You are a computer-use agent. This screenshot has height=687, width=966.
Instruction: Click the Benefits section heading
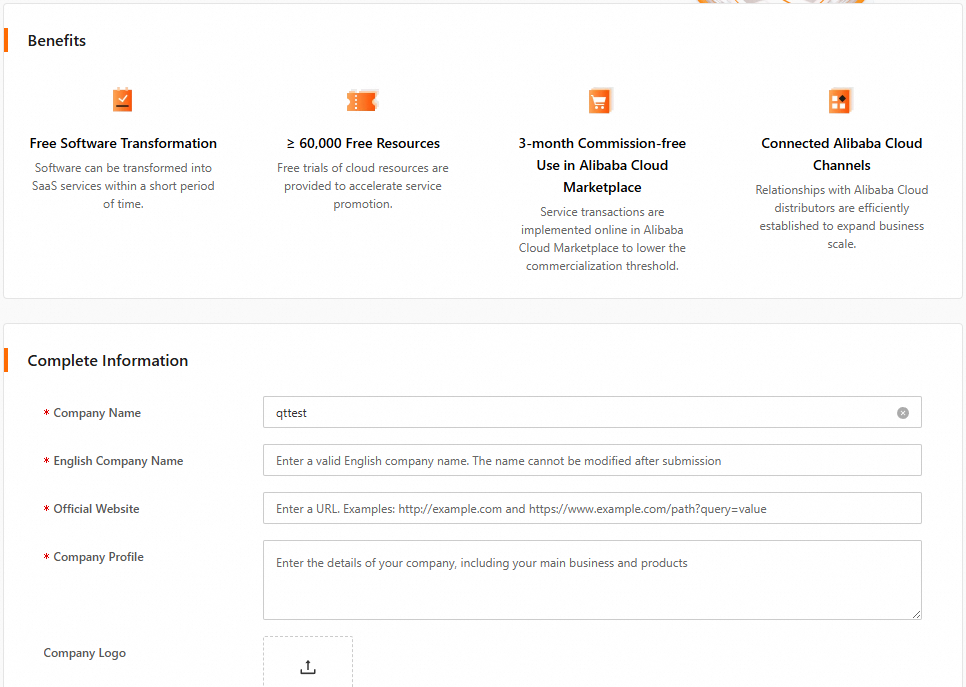[57, 41]
